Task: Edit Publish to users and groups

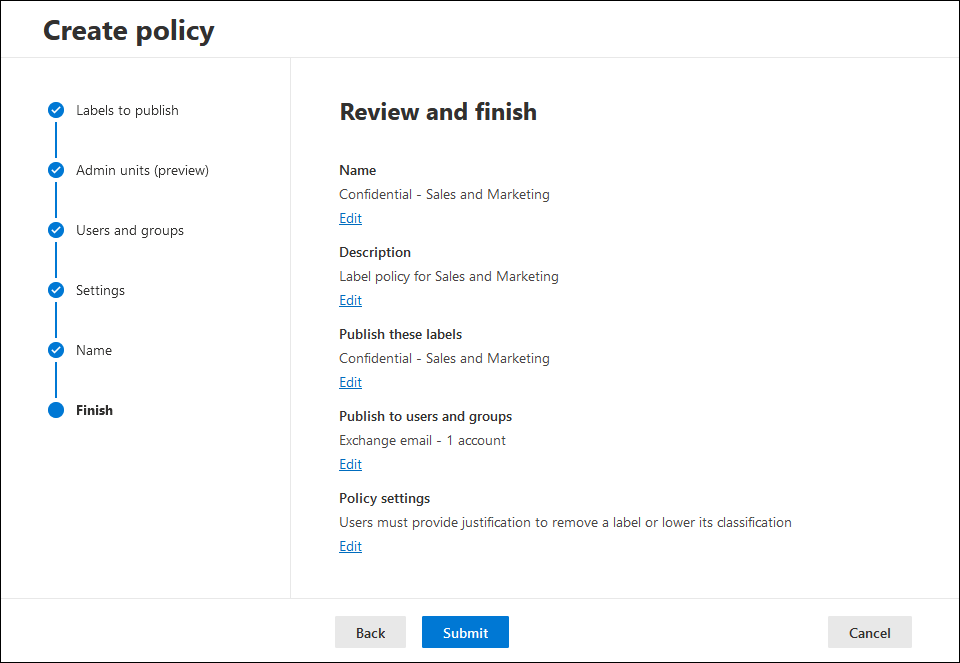Action: [350, 465]
